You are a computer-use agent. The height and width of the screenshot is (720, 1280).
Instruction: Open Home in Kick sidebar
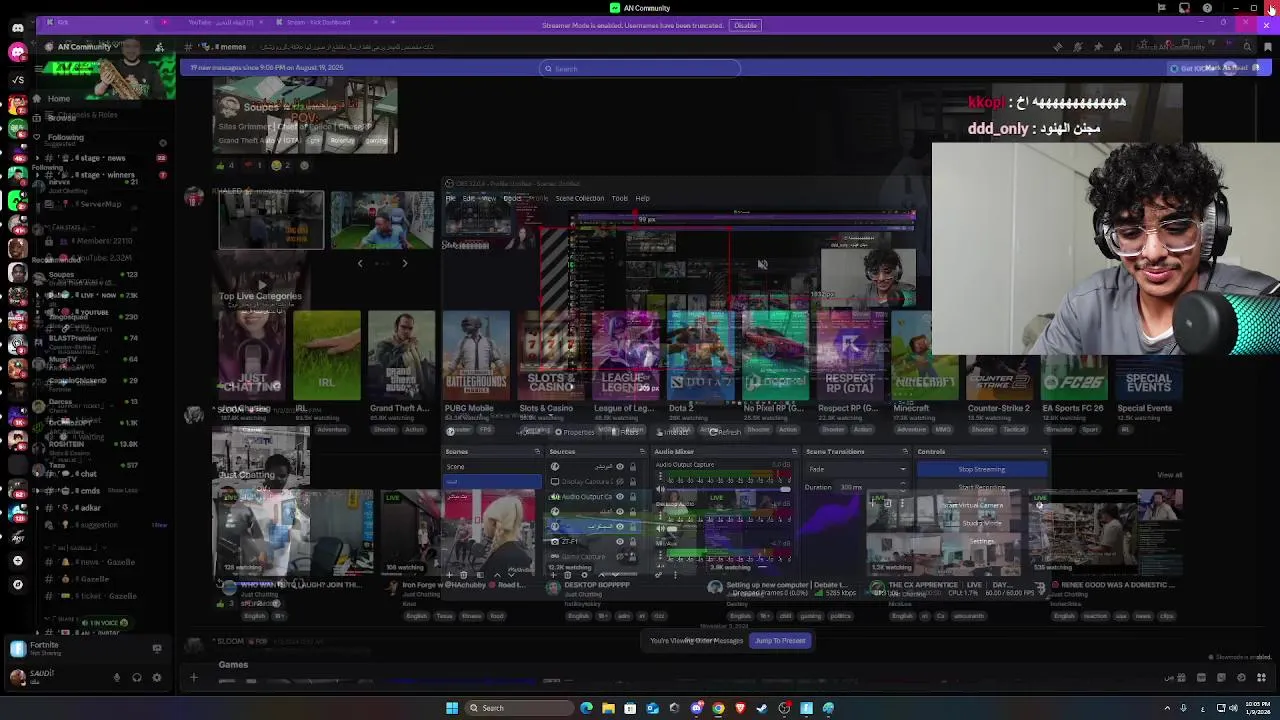tap(58, 99)
